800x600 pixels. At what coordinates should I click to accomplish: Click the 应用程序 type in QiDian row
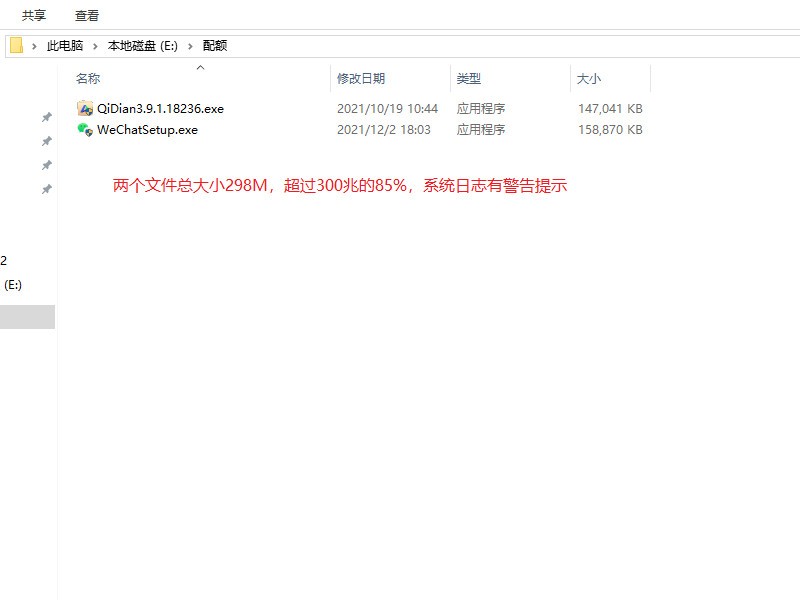(481, 109)
